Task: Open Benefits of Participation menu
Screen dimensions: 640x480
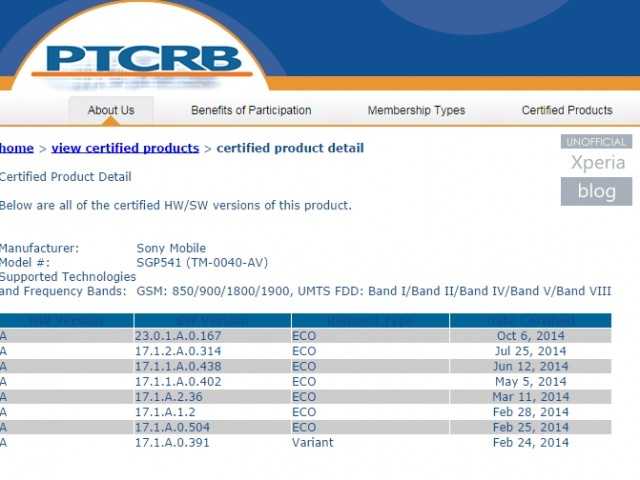Action: point(251,110)
